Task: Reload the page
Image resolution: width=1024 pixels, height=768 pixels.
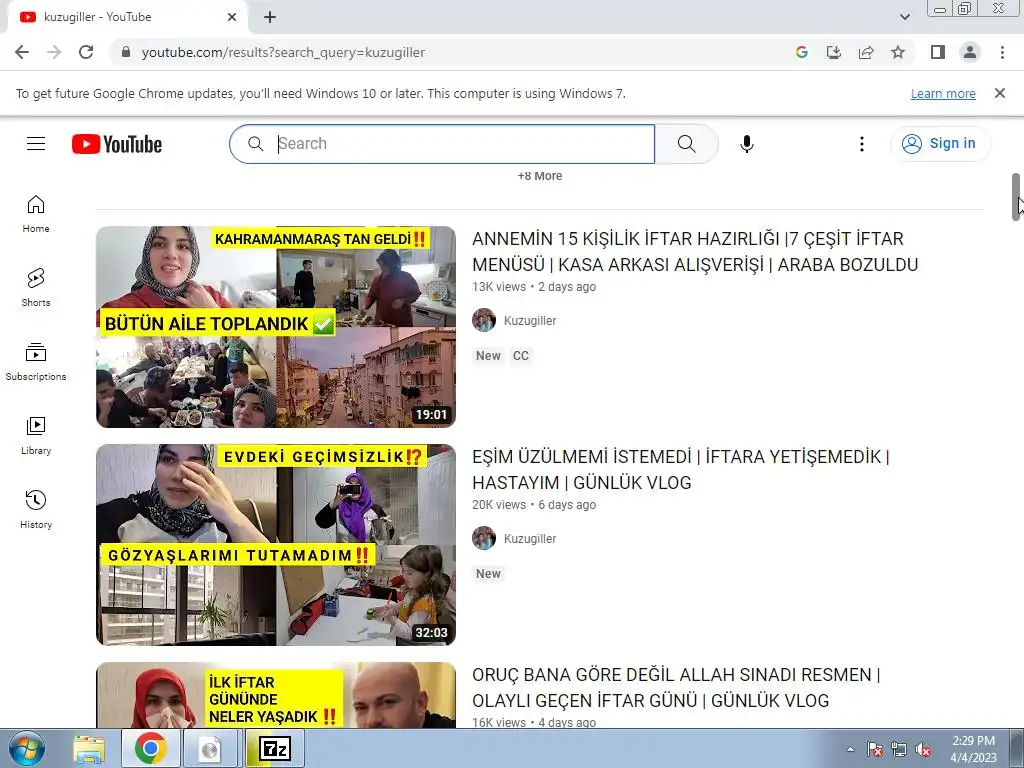Action: pos(86,52)
